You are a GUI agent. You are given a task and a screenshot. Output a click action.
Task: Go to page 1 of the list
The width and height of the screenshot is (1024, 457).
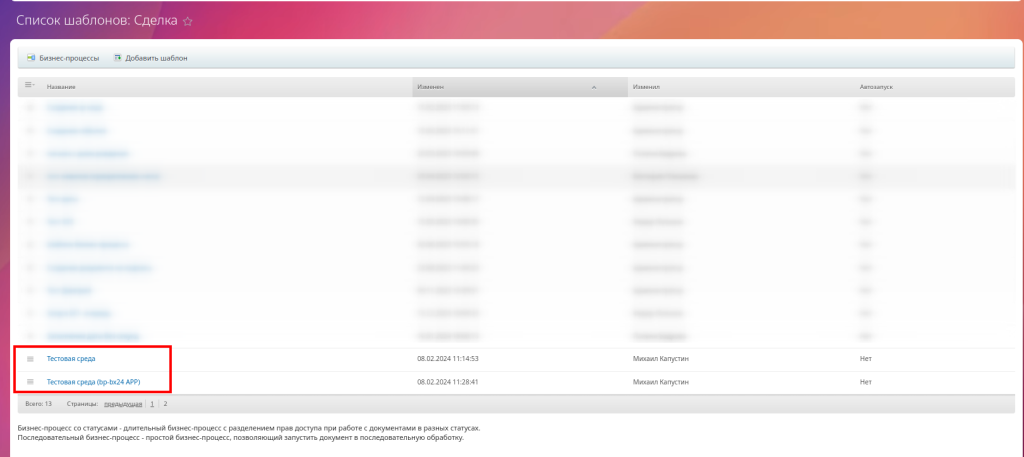[x=153, y=404]
